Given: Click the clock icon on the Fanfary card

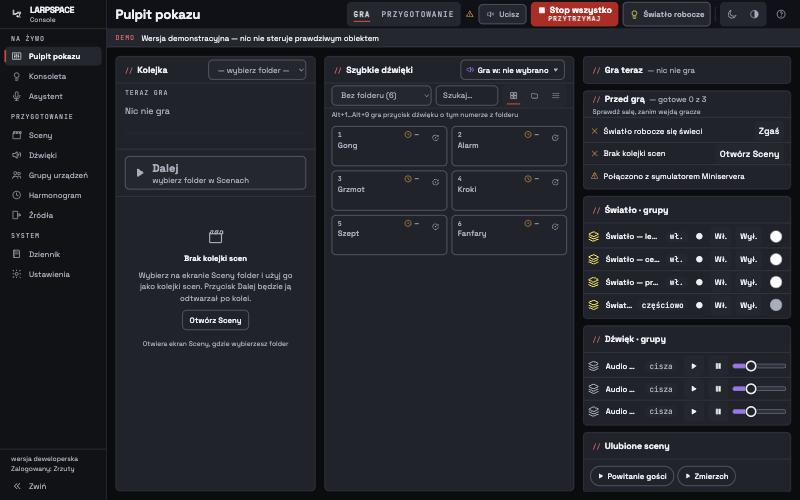Looking at the screenshot, I should point(528,223).
